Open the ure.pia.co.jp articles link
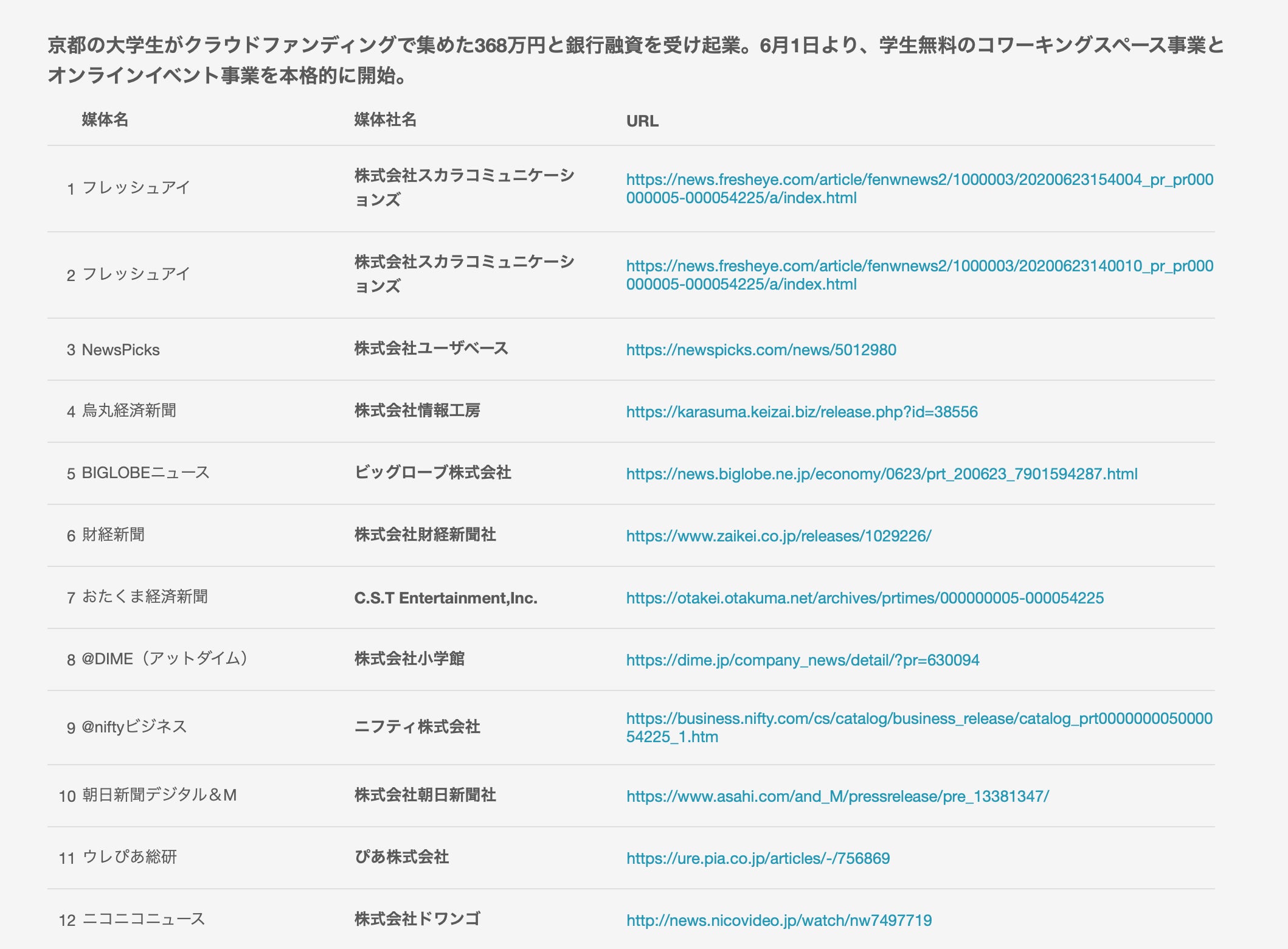The image size is (1288, 949). point(758,858)
